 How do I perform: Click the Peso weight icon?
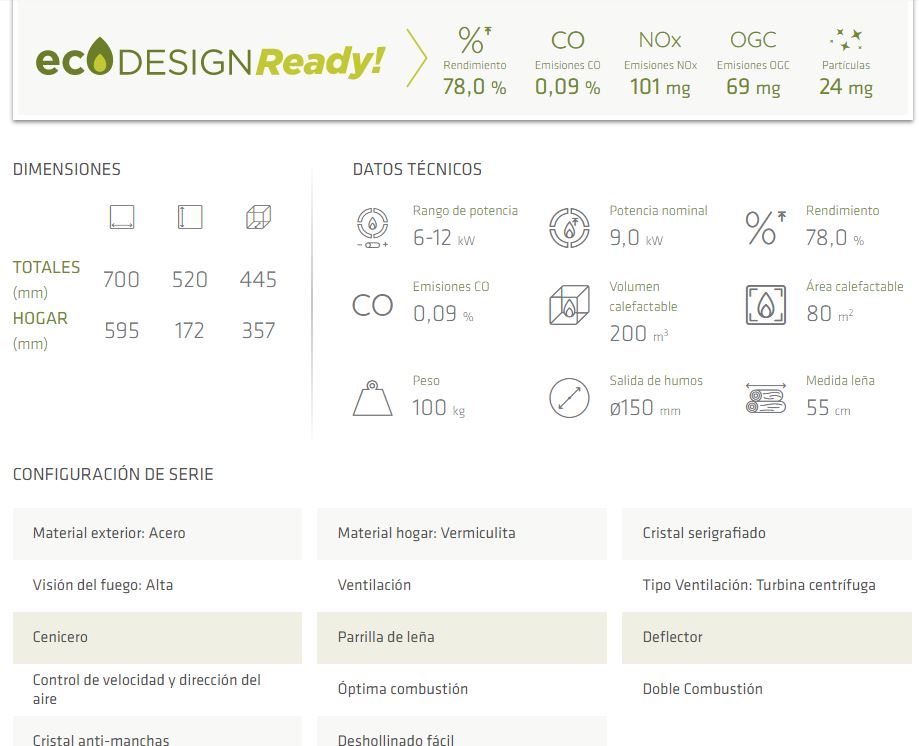coord(373,398)
